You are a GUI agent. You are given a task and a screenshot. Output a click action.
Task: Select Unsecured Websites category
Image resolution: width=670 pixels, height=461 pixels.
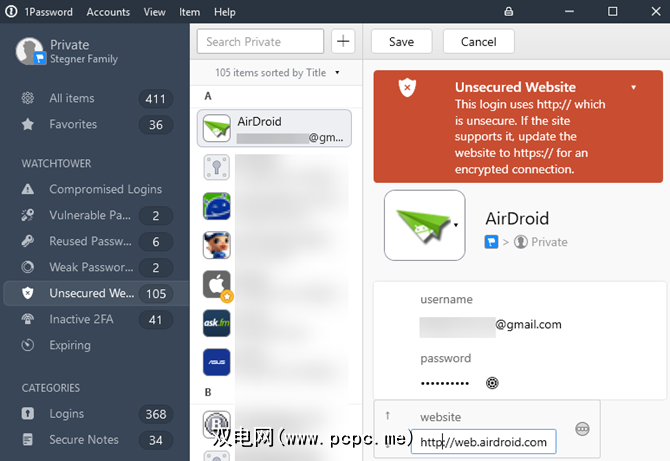(97, 294)
